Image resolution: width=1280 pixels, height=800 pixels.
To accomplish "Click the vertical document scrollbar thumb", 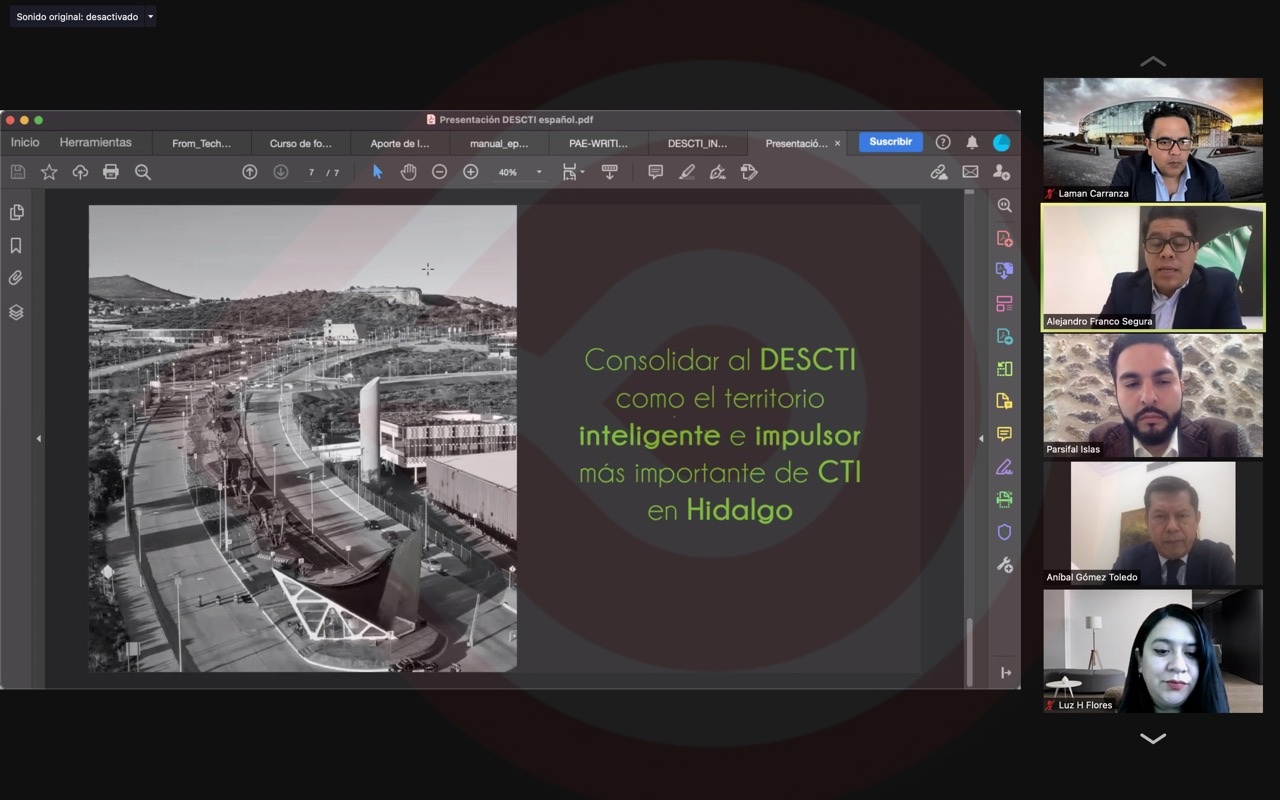I will tap(968, 650).
